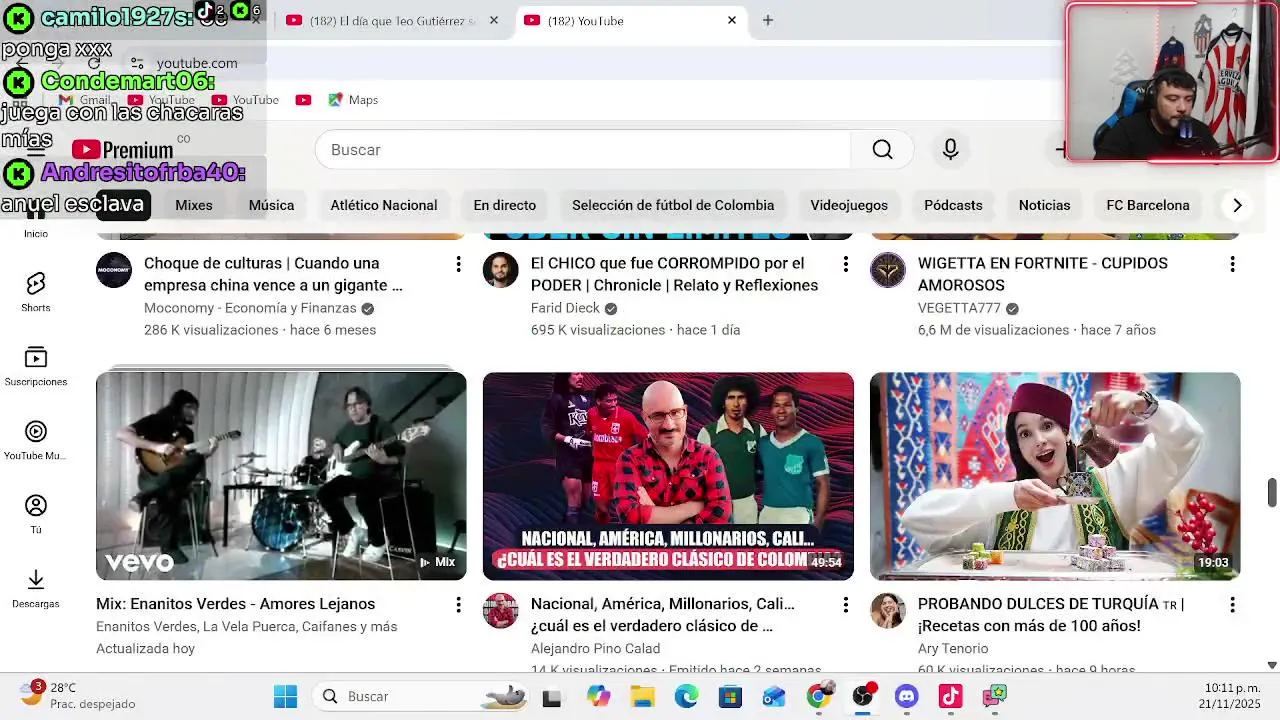
Task: Open Shorts from the sidebar
Action: (36, 291)
